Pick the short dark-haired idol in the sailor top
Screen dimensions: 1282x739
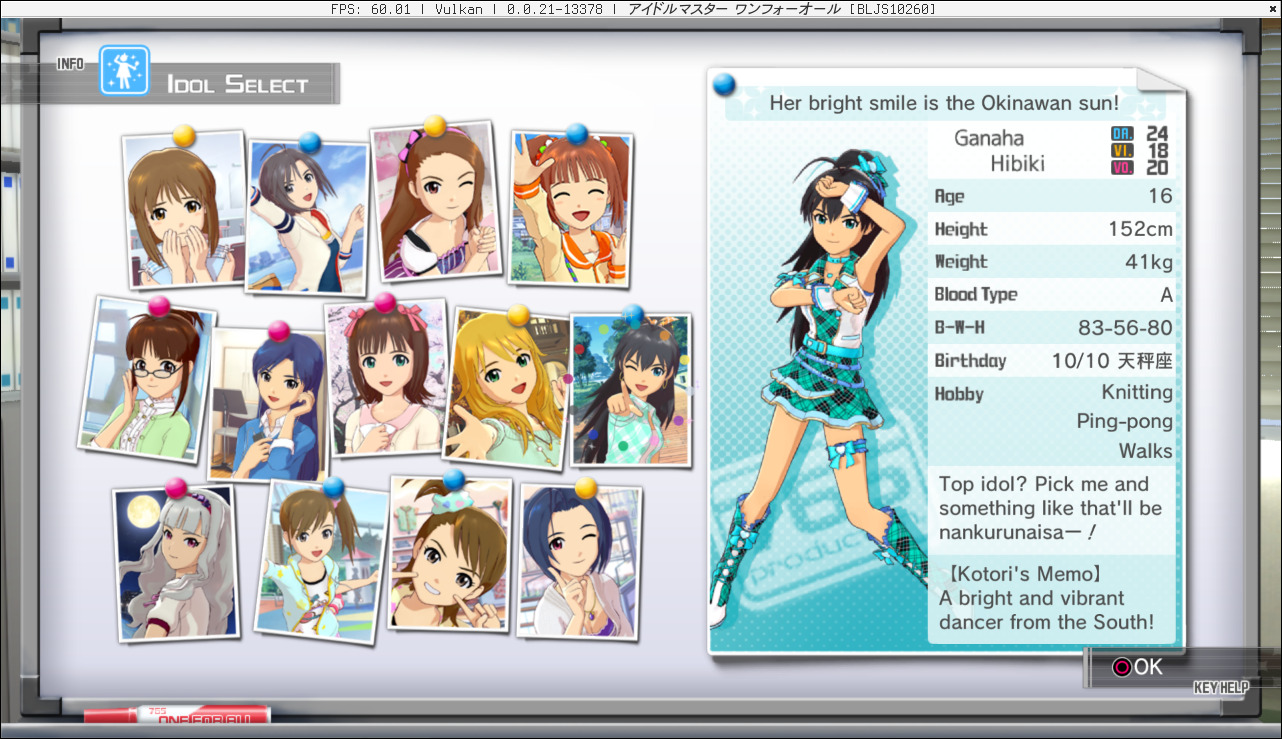(307, 217)
